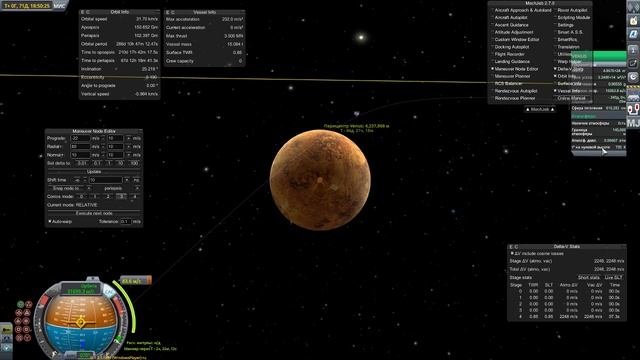Click the red connector icon above MJ

(x=633, y=109)
